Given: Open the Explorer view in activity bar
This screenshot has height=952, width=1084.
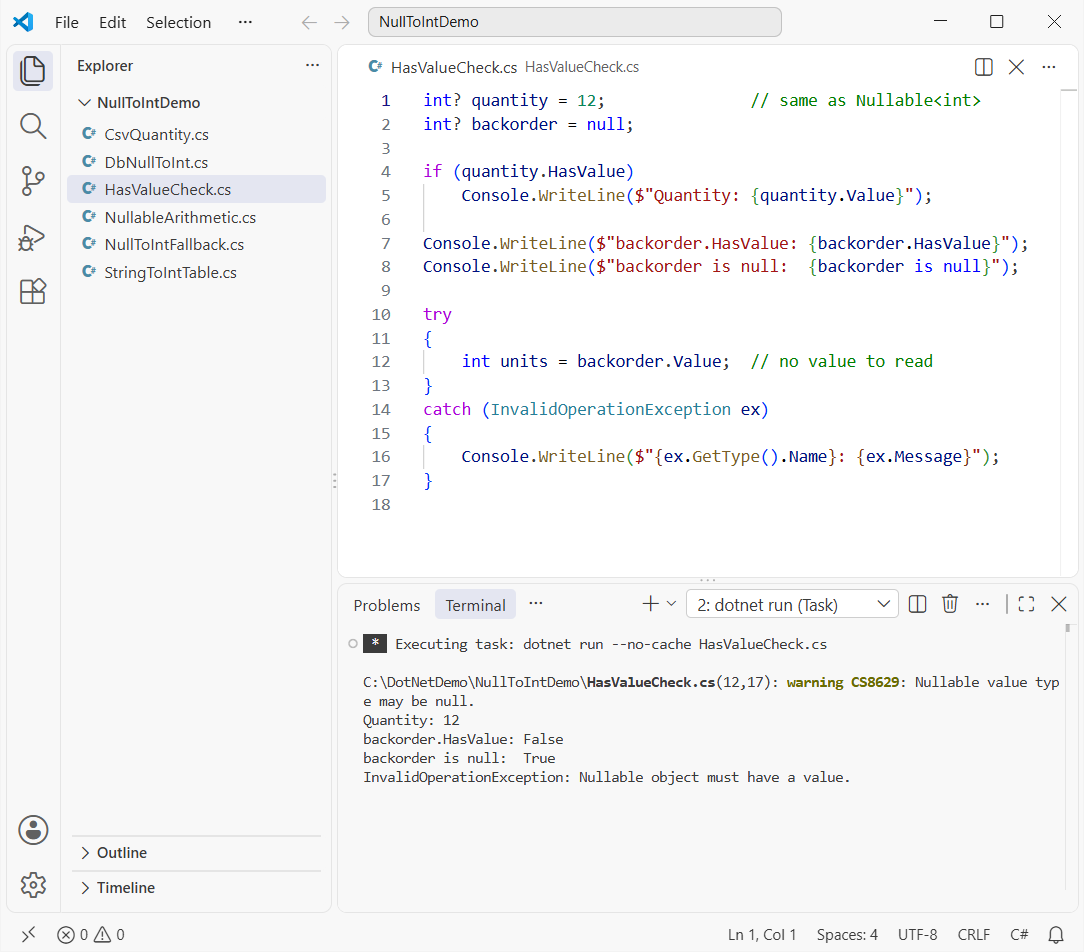Looking at the screenshot, I should click(32, 71).
